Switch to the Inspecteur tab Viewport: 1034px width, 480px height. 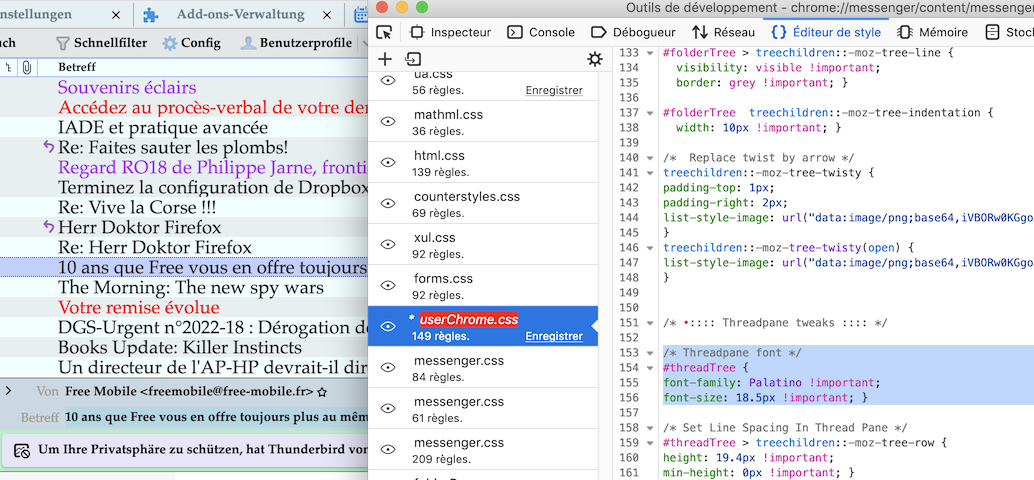coord(450,32)
